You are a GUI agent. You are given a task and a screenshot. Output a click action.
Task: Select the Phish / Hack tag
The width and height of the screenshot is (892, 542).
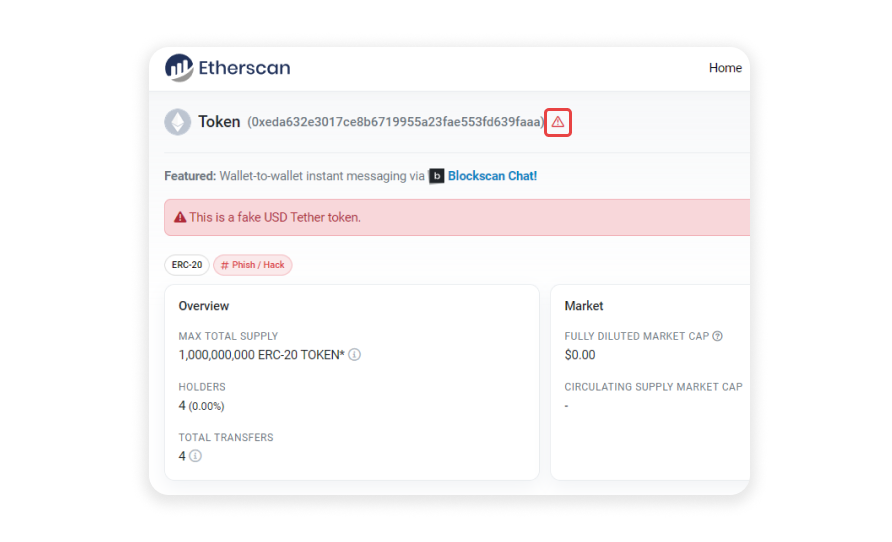coord(253,265)
